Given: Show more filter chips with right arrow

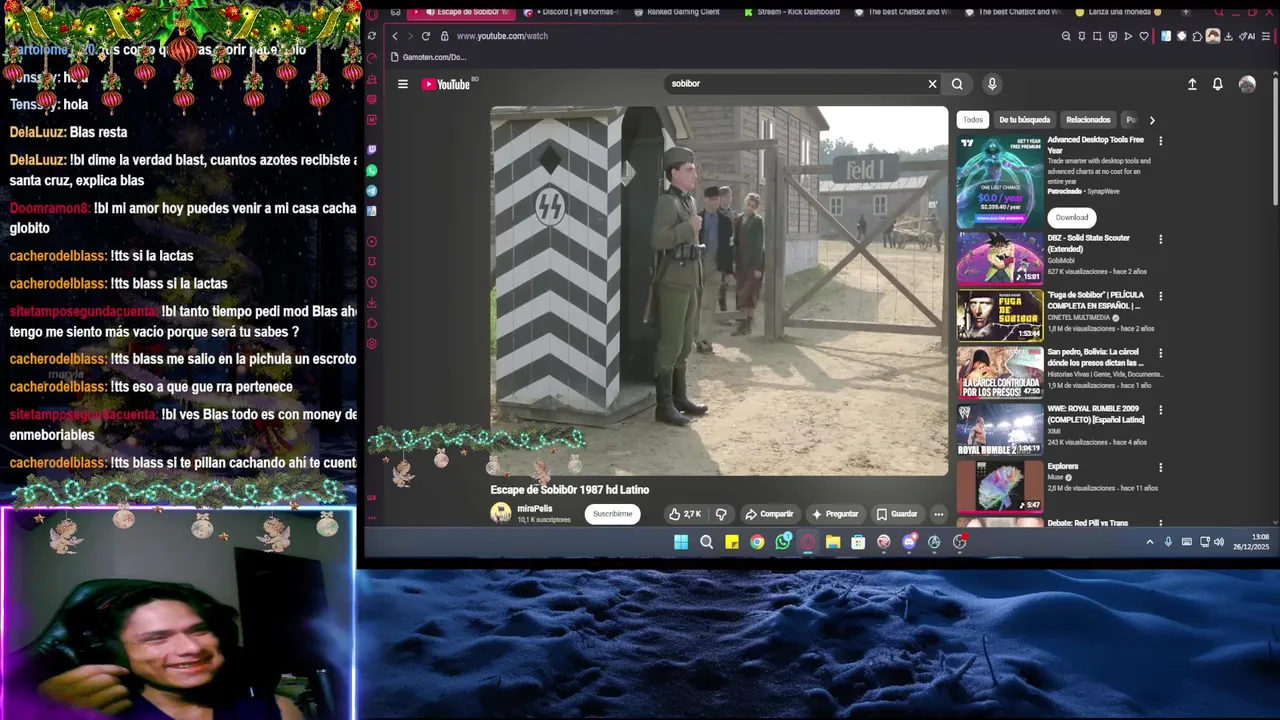Looking at the screenshot, I should coord(1152,120).
